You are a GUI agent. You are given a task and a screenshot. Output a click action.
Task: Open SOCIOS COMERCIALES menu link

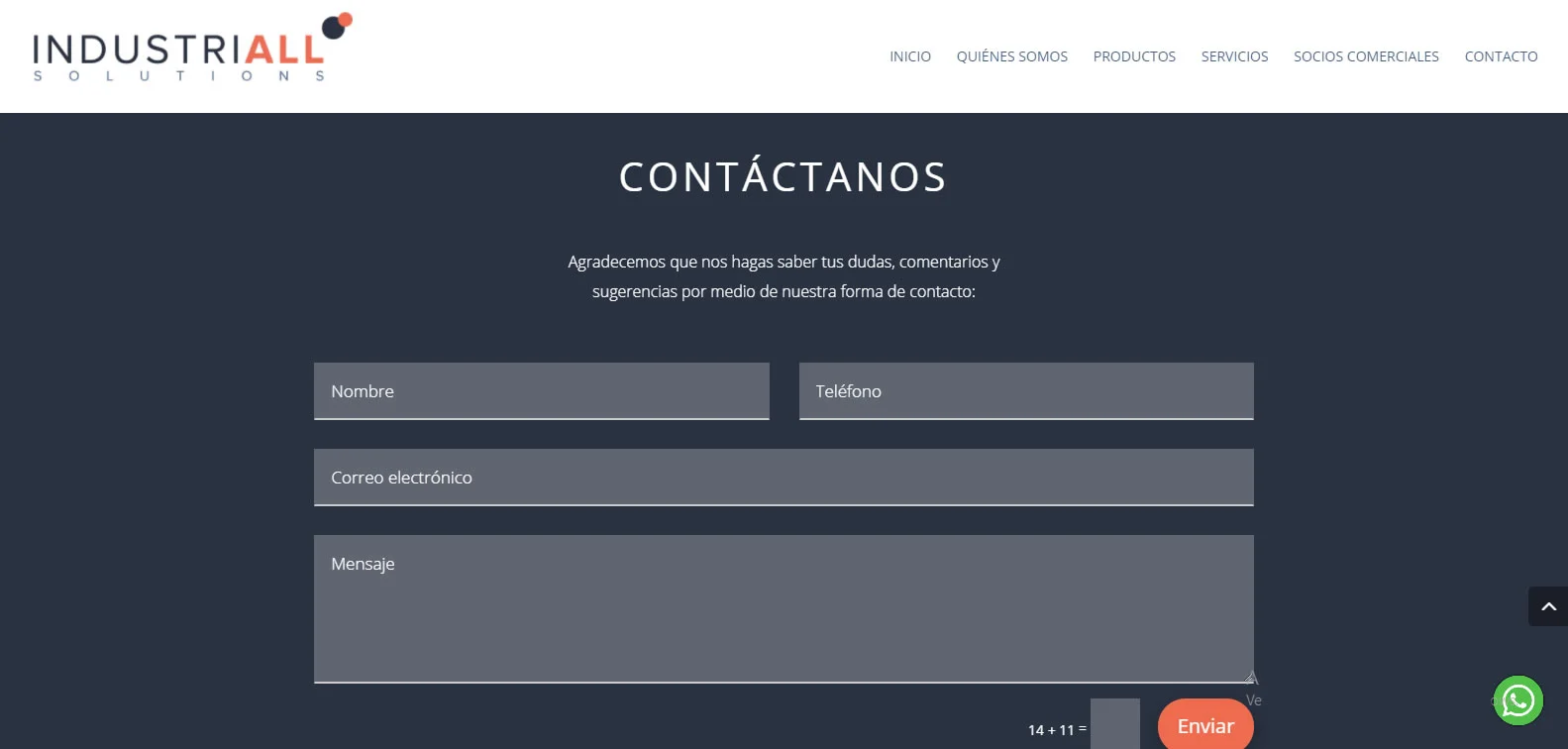tap(1365, 56)
